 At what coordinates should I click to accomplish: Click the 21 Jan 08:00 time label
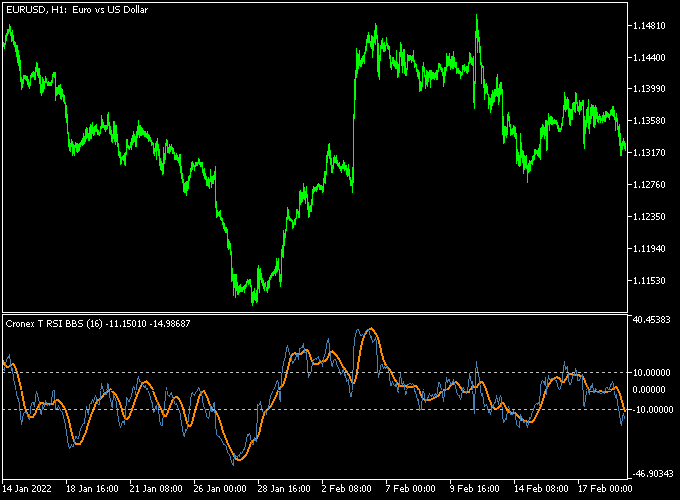tap(156, 489)
